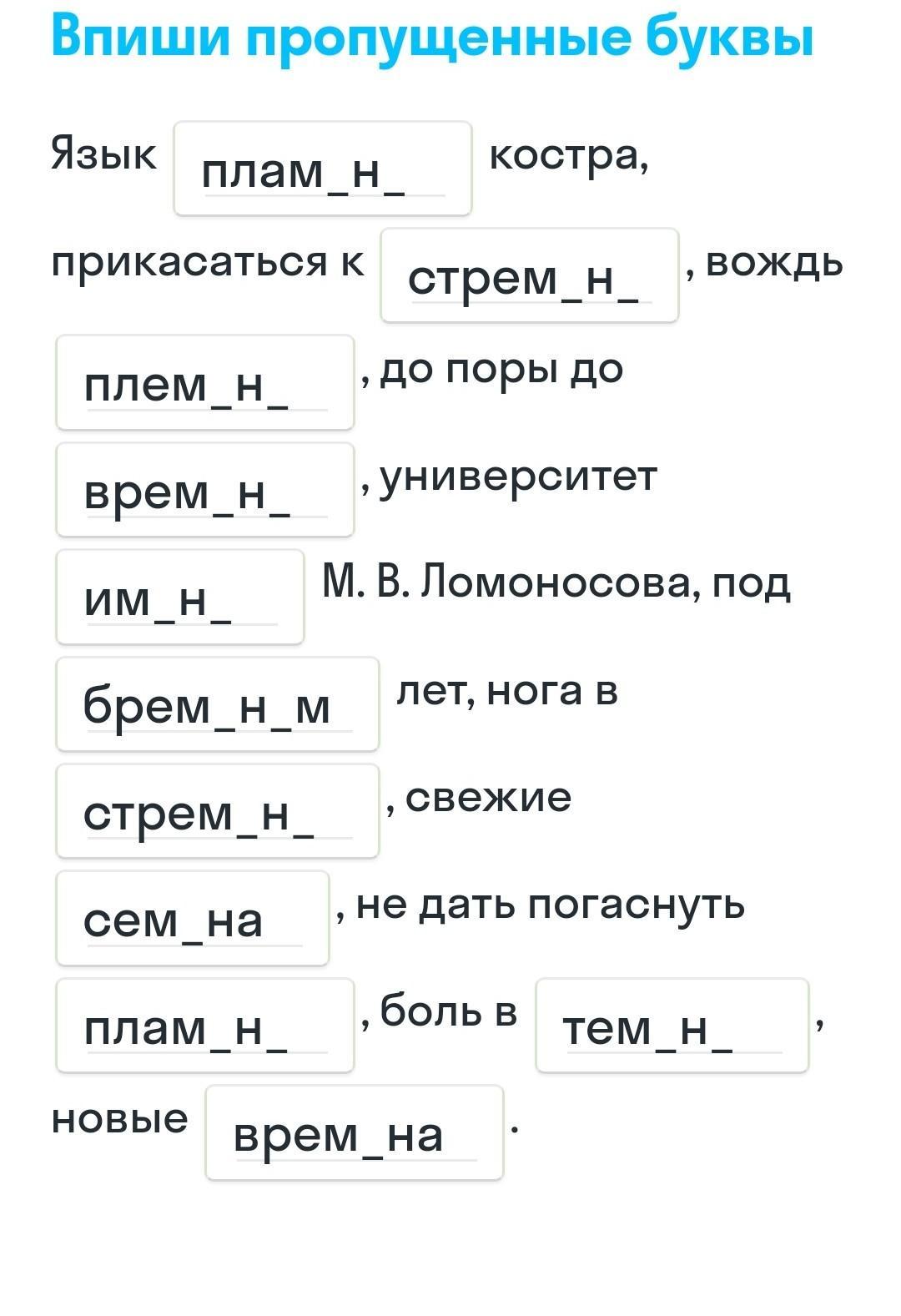Click the 'стрем_н_' field after 'прикасаться к'
Image resolution: width=901 pixels, height=1316 pixels.
(529, 276)
